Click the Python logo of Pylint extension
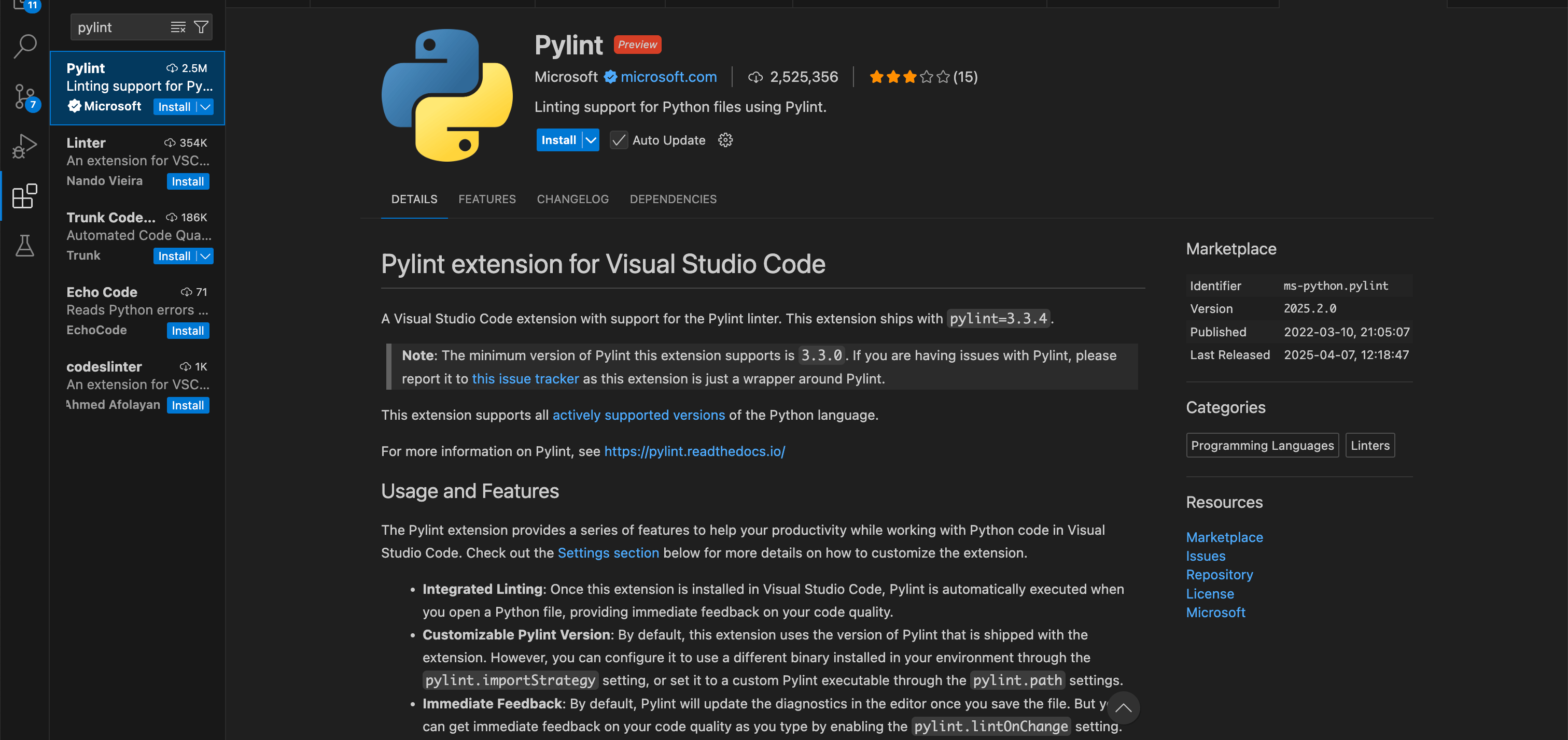Image resolution: width=1568 pixels, height=740 pixels. (x=447, y=95)
